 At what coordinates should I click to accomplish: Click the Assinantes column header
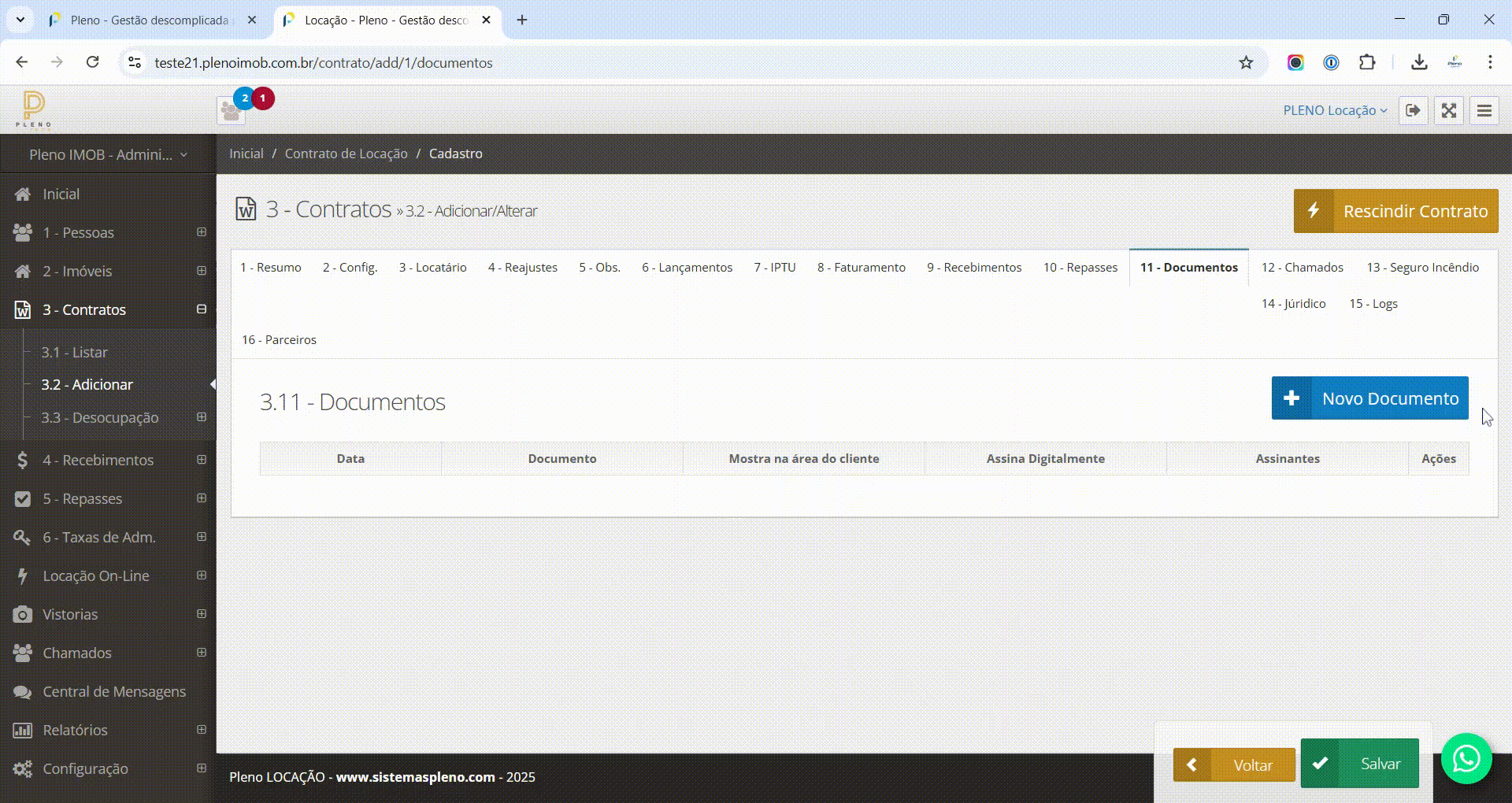click(1287, 458)
